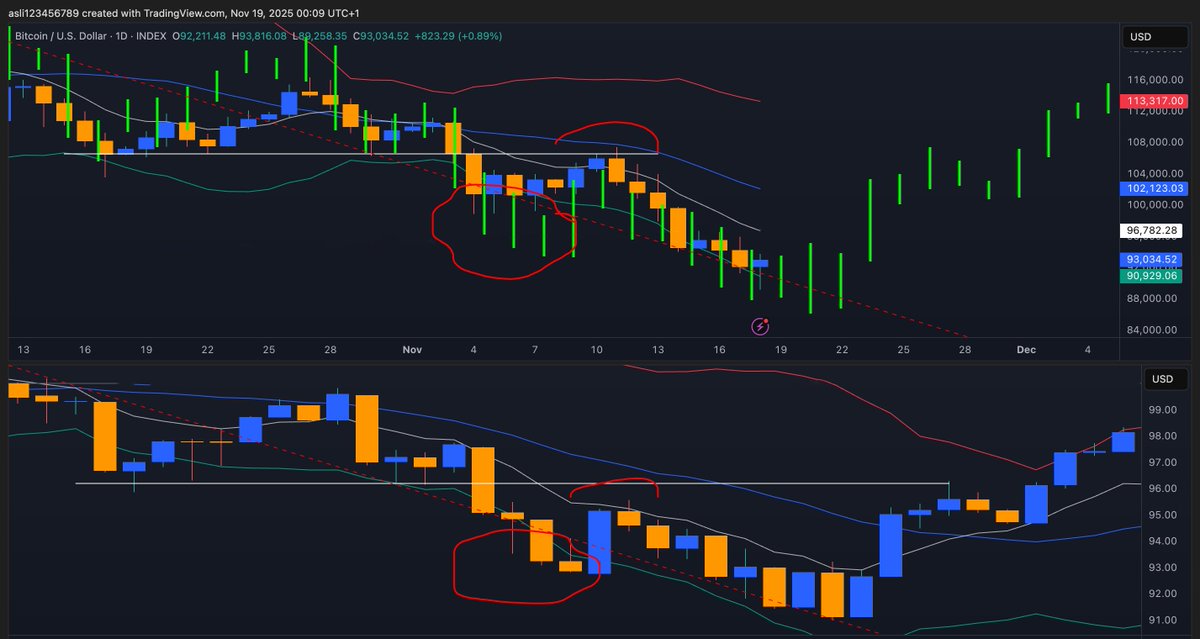The image size is (1200, 639).
Task: Click the red 113,317.00 price label
Action: [x=1155, y=101]
